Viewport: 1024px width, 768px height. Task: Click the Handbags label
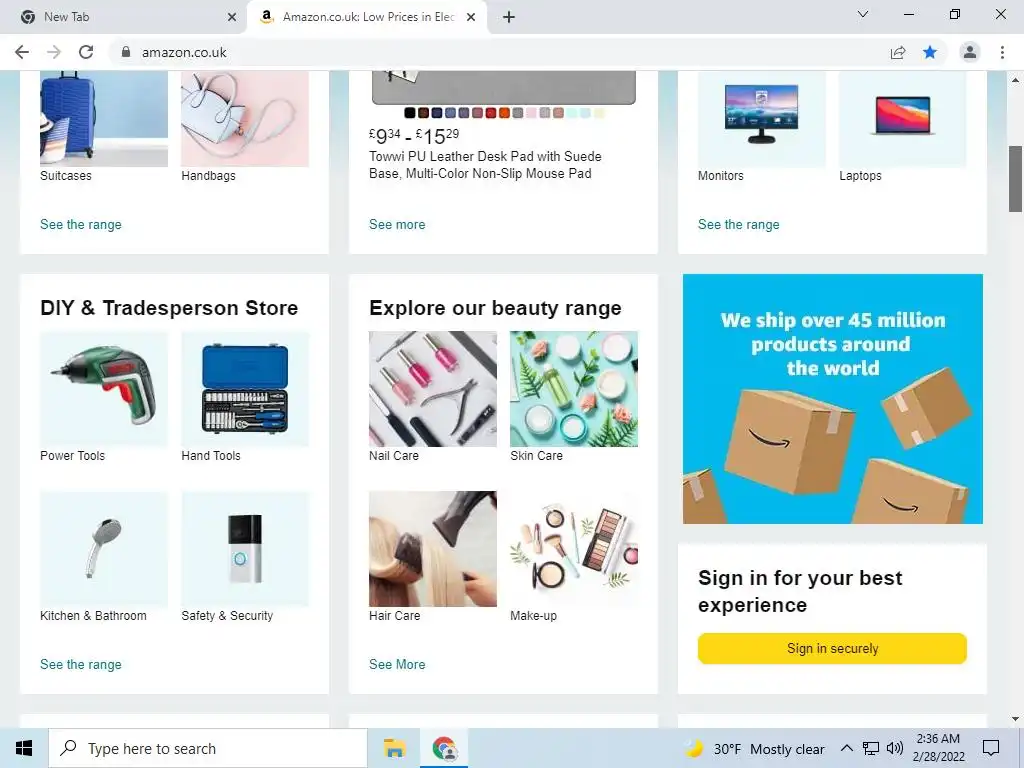pyautogui.click(x=208, y=176)
